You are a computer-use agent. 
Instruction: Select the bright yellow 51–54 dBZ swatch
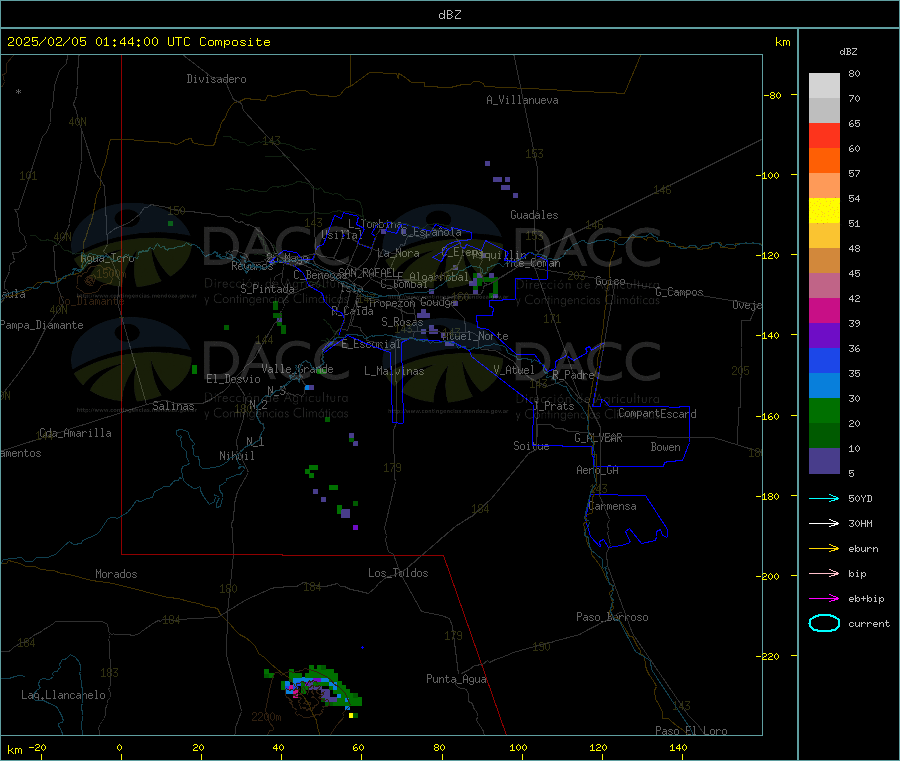tap(824, 211)
